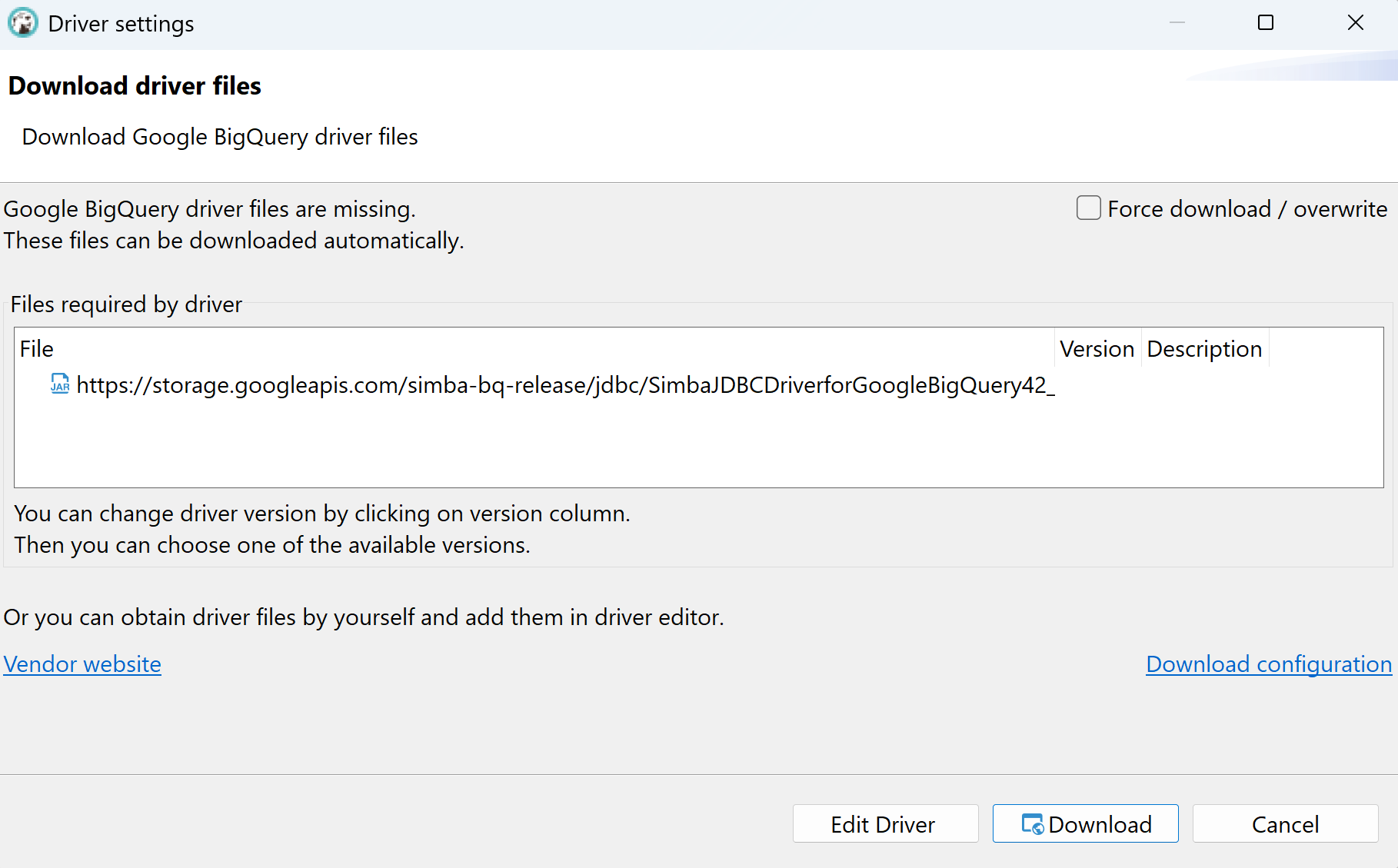Open the Vendor website link
Viewport: 1398px width, 868px height.
82,664
